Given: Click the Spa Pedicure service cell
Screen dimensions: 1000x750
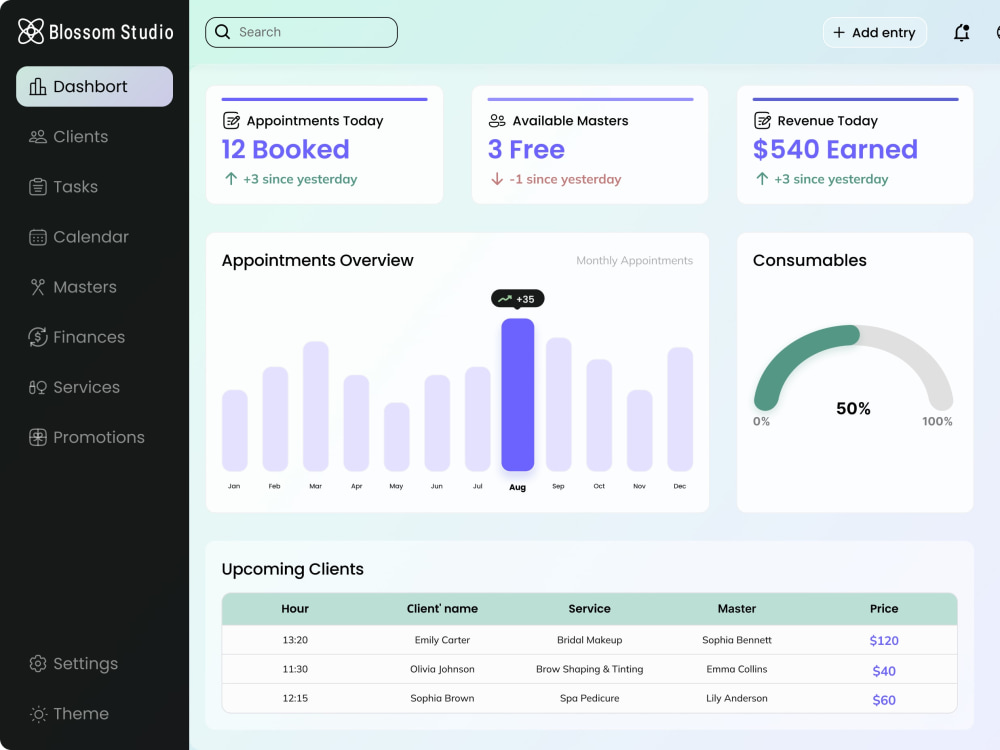Looking at the screenshot, I should (589, 698).
